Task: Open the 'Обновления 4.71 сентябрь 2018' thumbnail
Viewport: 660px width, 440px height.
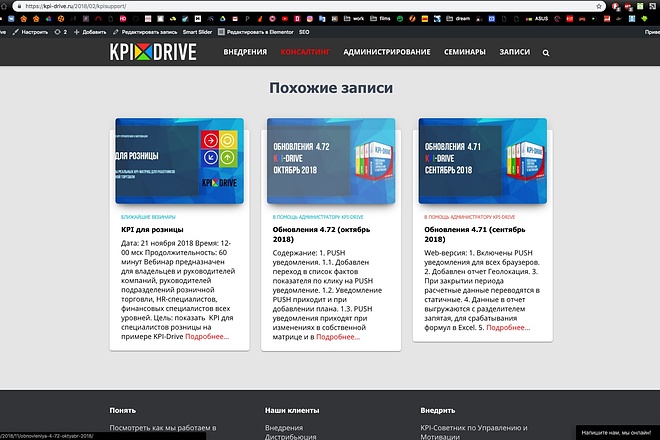Action: [483, 161]
